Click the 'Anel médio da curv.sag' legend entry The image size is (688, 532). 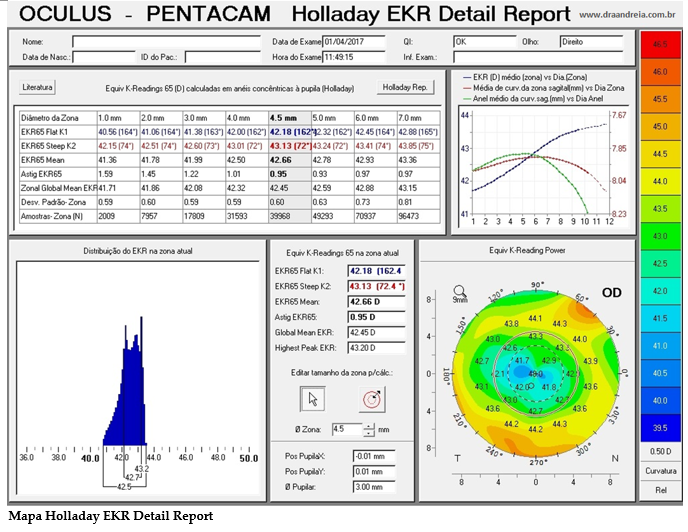[x=533, y=99]
